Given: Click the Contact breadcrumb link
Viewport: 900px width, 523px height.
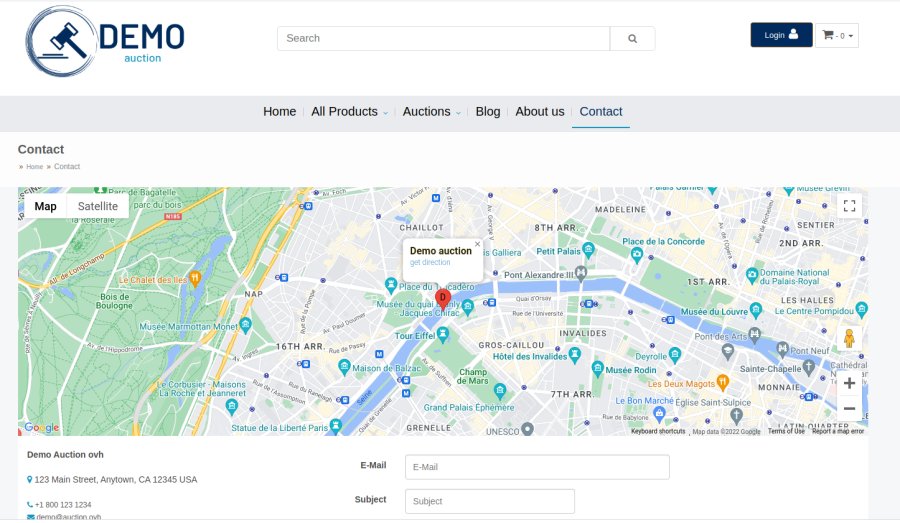Looking at the screenshot, I should click(67, 166).
